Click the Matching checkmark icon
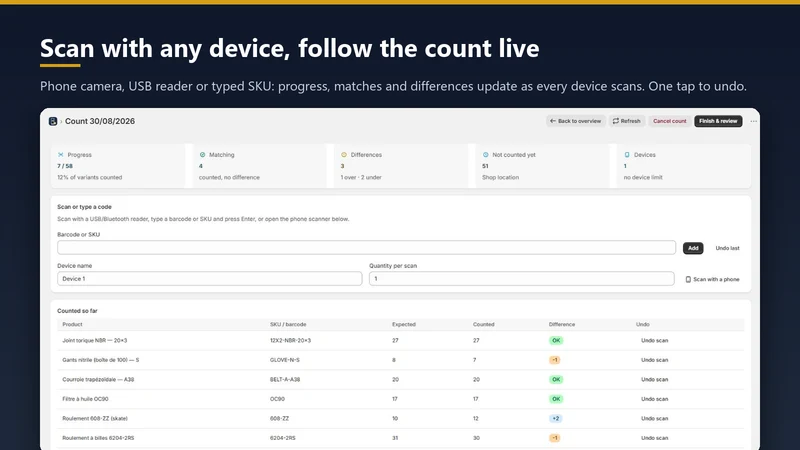Image resolution: width=800 pixels, height=450 pixels. [x=202, y=155]
